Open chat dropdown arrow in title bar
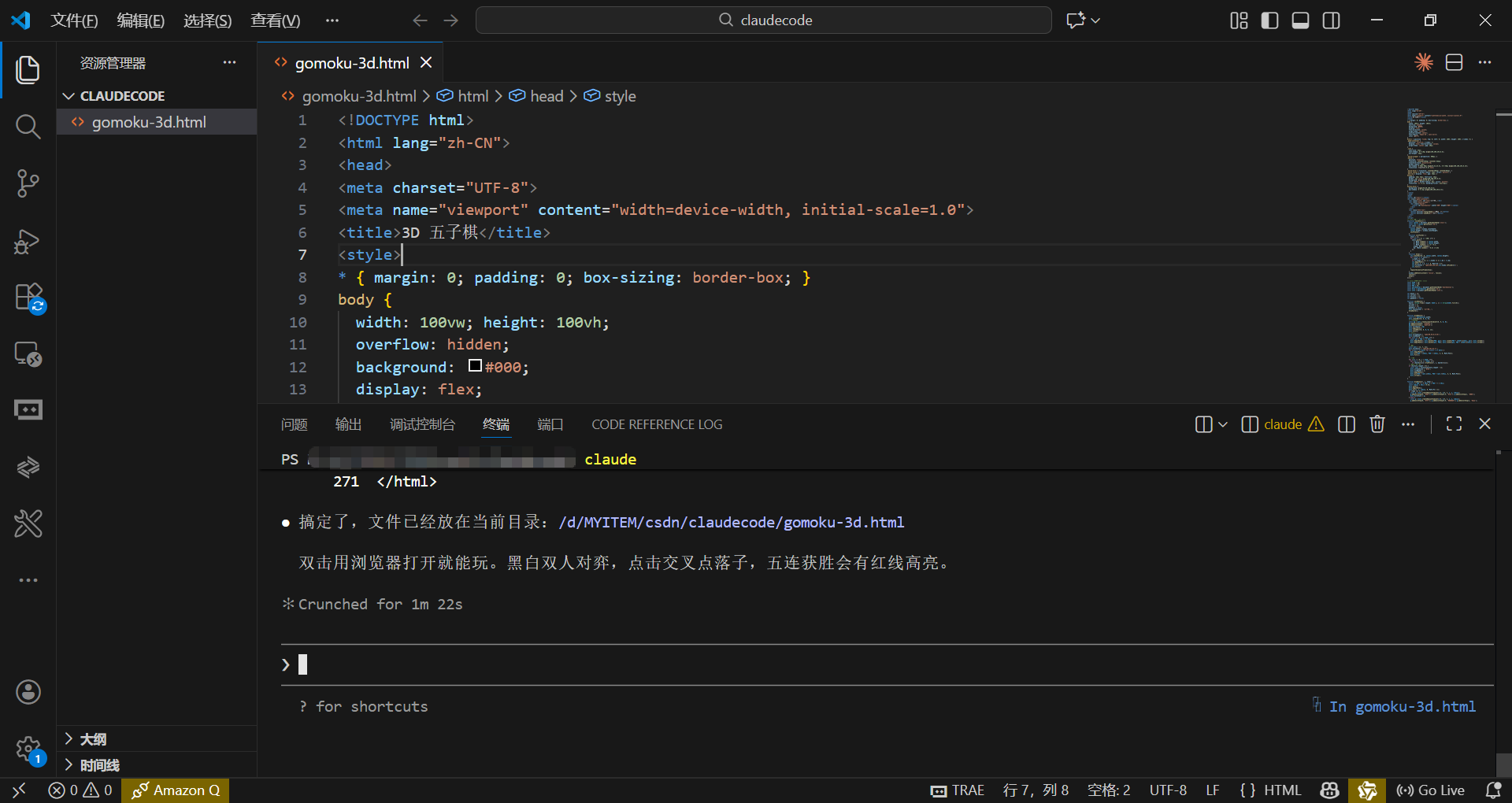Screen dimensions: 1512x803 1095,20
